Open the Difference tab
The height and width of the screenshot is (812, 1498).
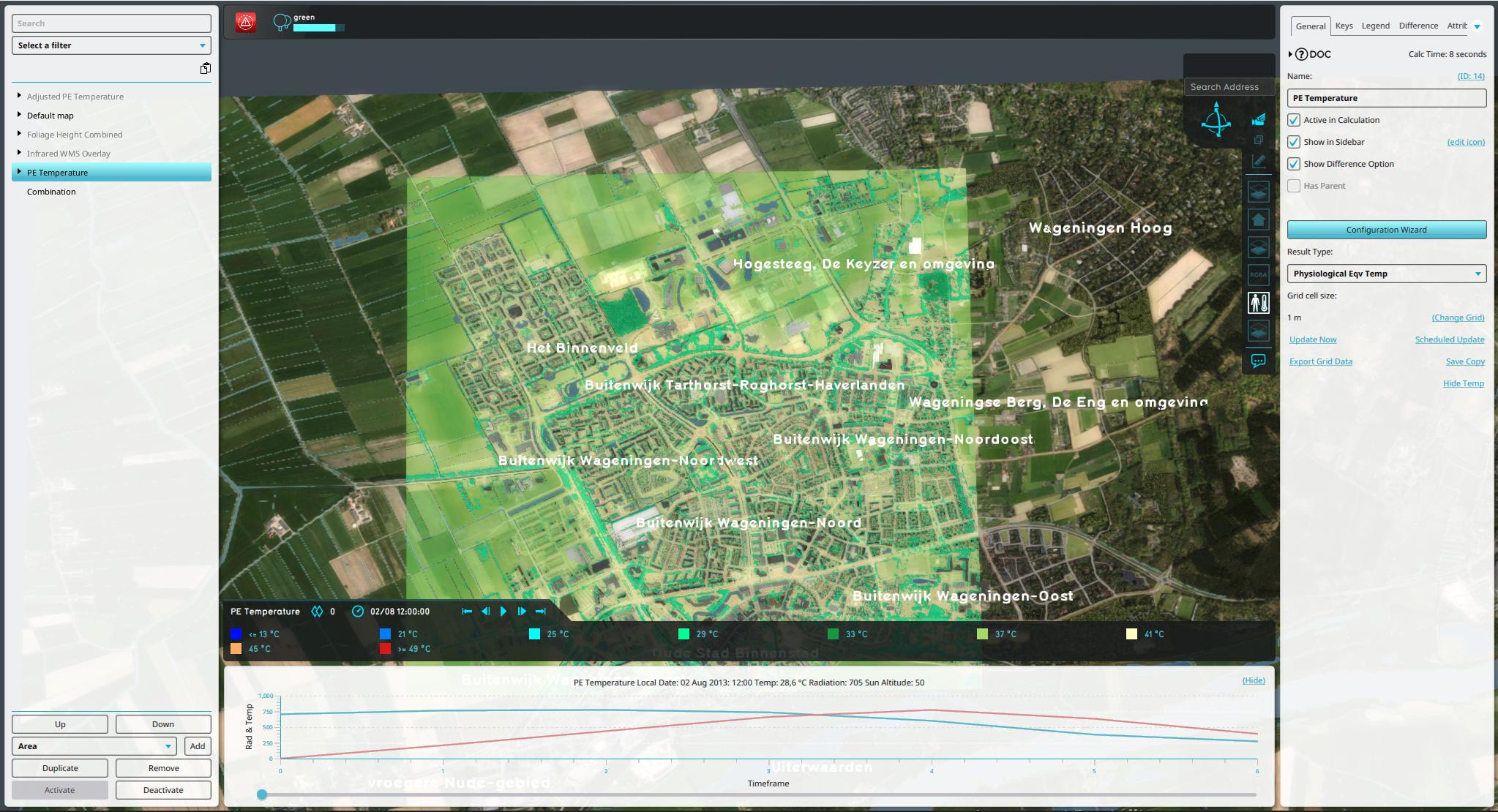pos(1418,25)
